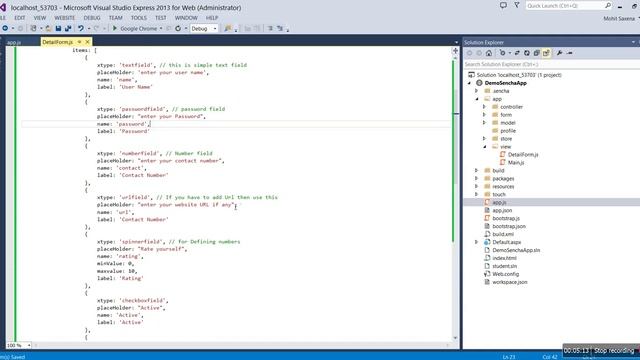The width and height of the screenshot is (640, 360).
Task: Select DetailForm.js in Solution Explorer
Action: [x=523, y=155]
